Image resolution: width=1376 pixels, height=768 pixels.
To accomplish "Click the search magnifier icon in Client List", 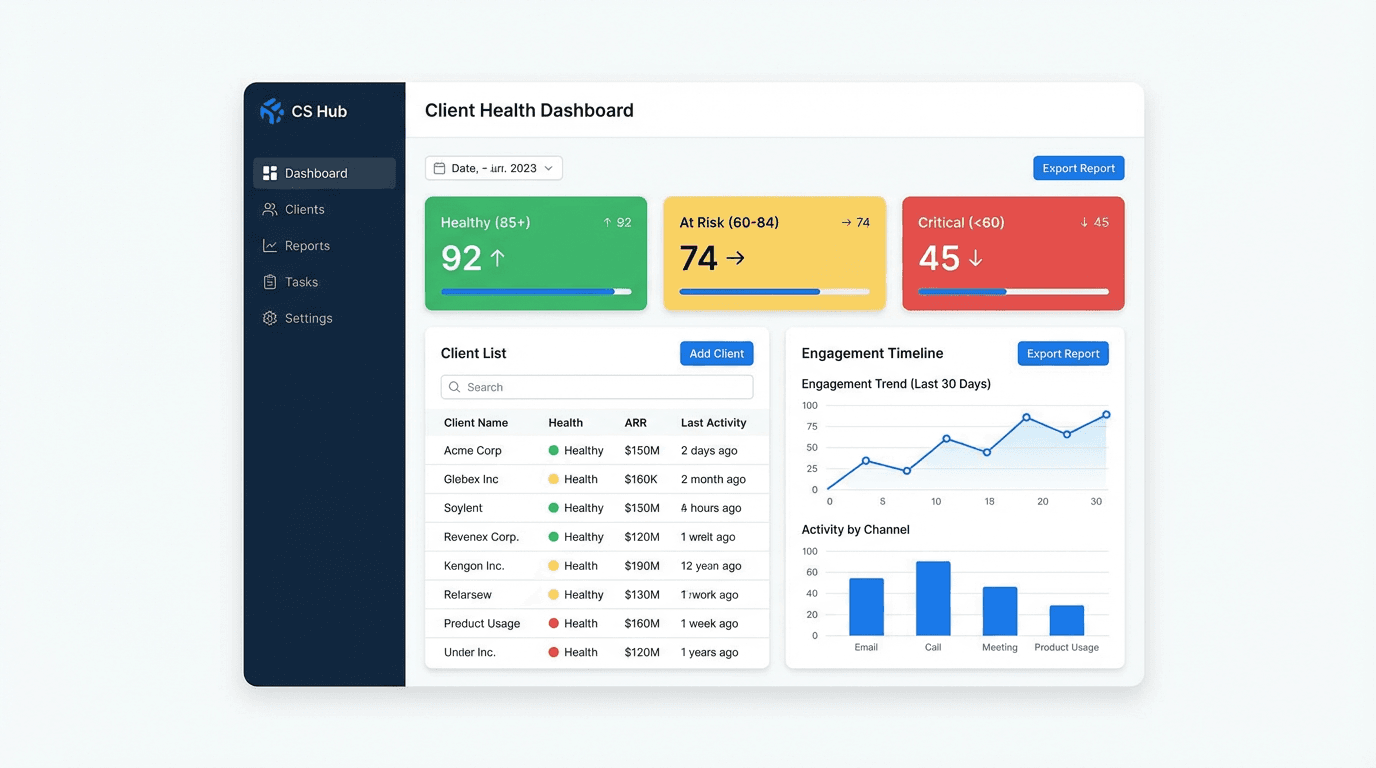I will coord(456,387).
